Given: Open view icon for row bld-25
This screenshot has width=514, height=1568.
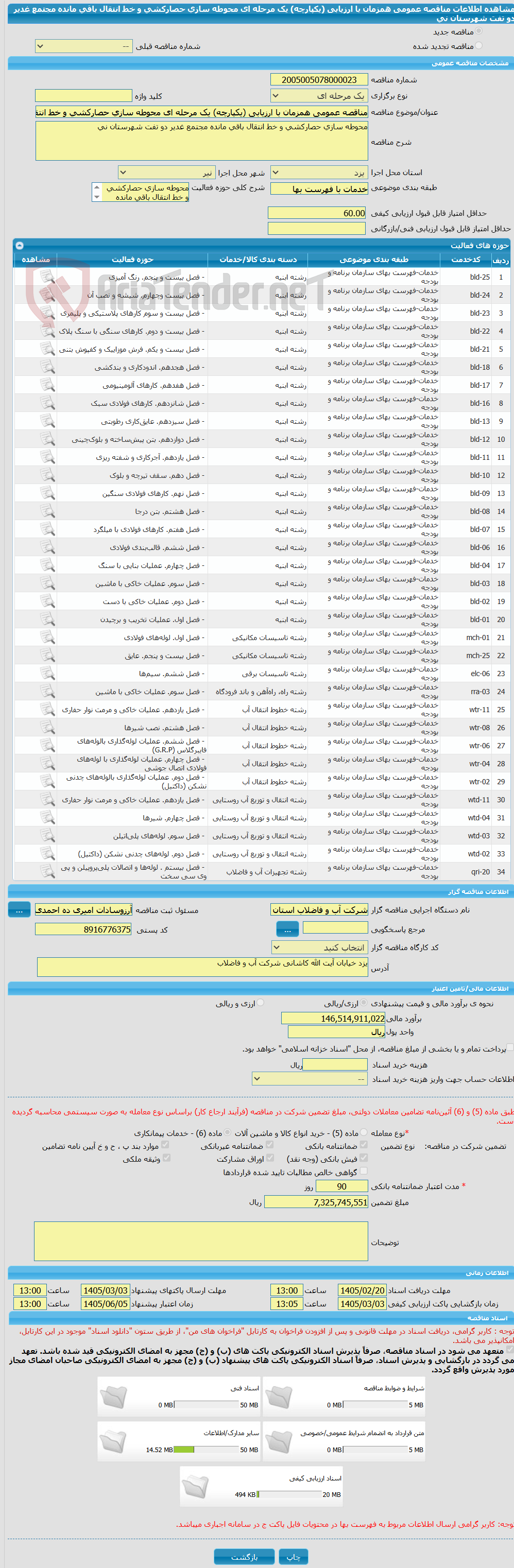Looking at the screenshot, I should point(47,277).
